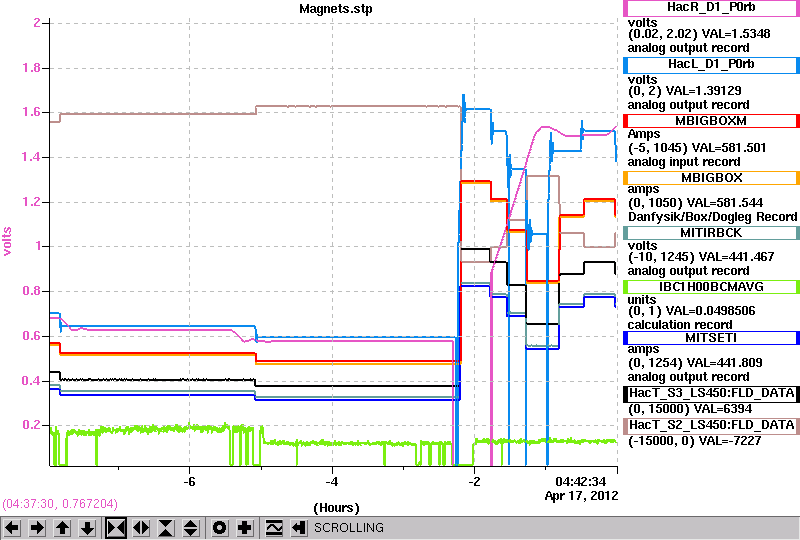Click the '(-5, 1045) VAL=581.501' readout
Screen dimensions: 800x540
pyautogui.click(x=697, y=148)
